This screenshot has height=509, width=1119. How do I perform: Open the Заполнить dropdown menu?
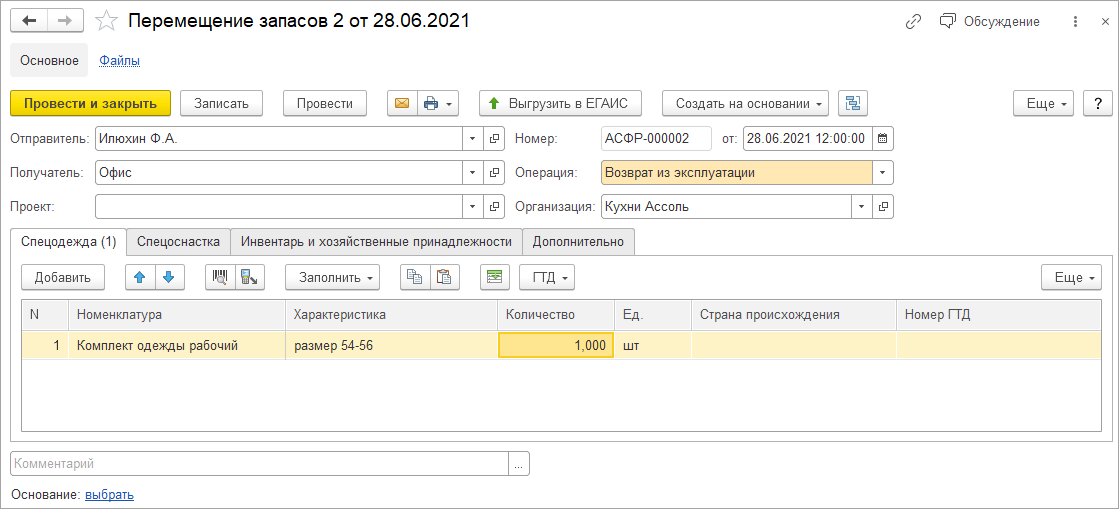[332, 277]
